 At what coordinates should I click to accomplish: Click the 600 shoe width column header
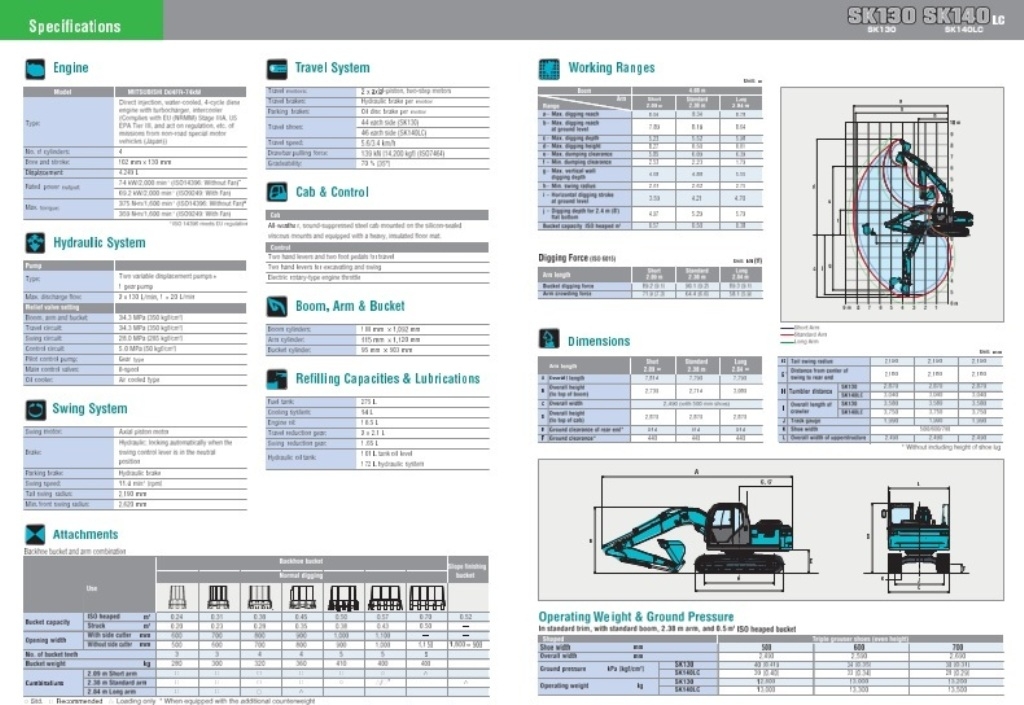(x=860, y=648)
